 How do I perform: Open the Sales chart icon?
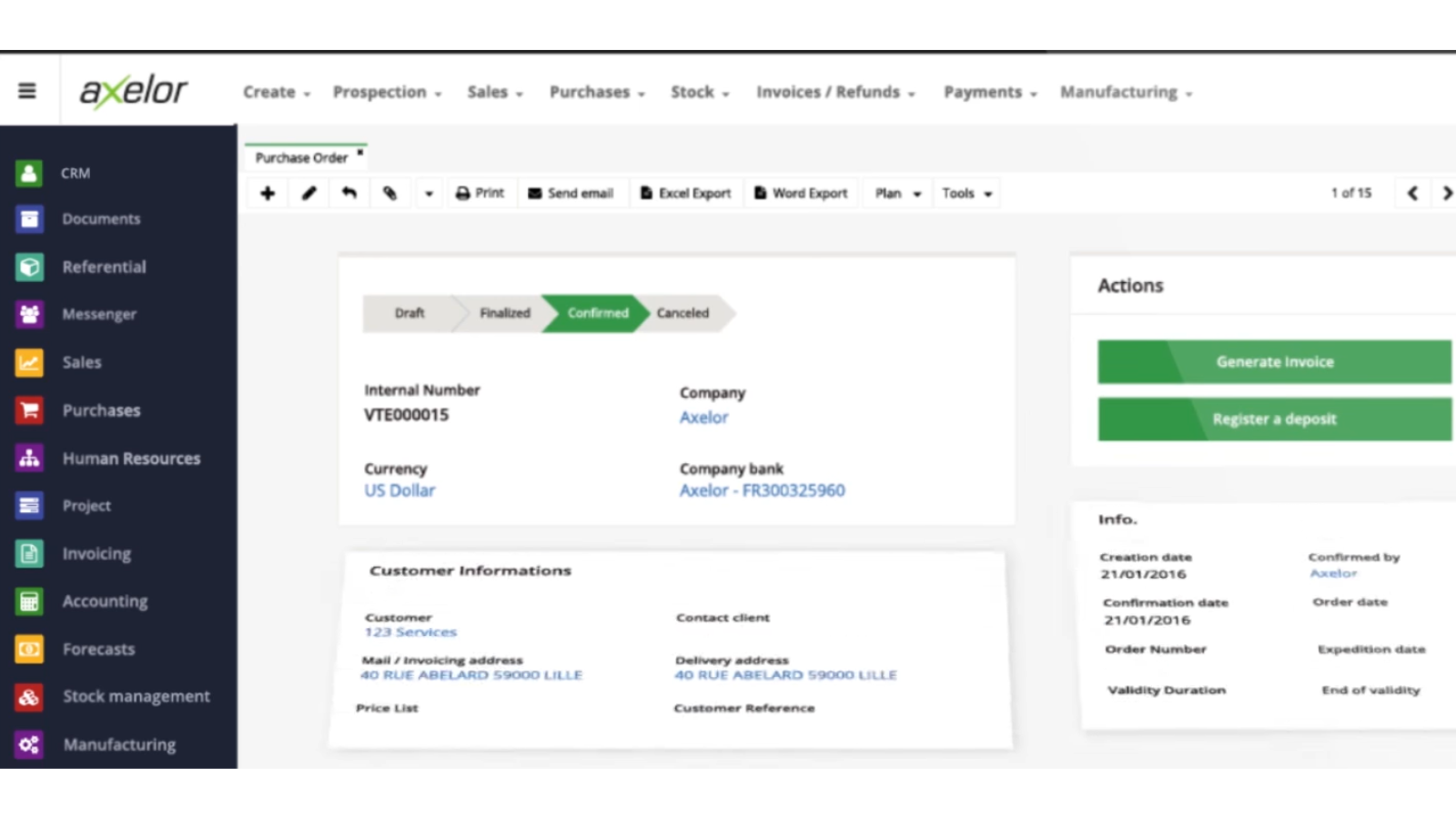[x=29, y=362]
